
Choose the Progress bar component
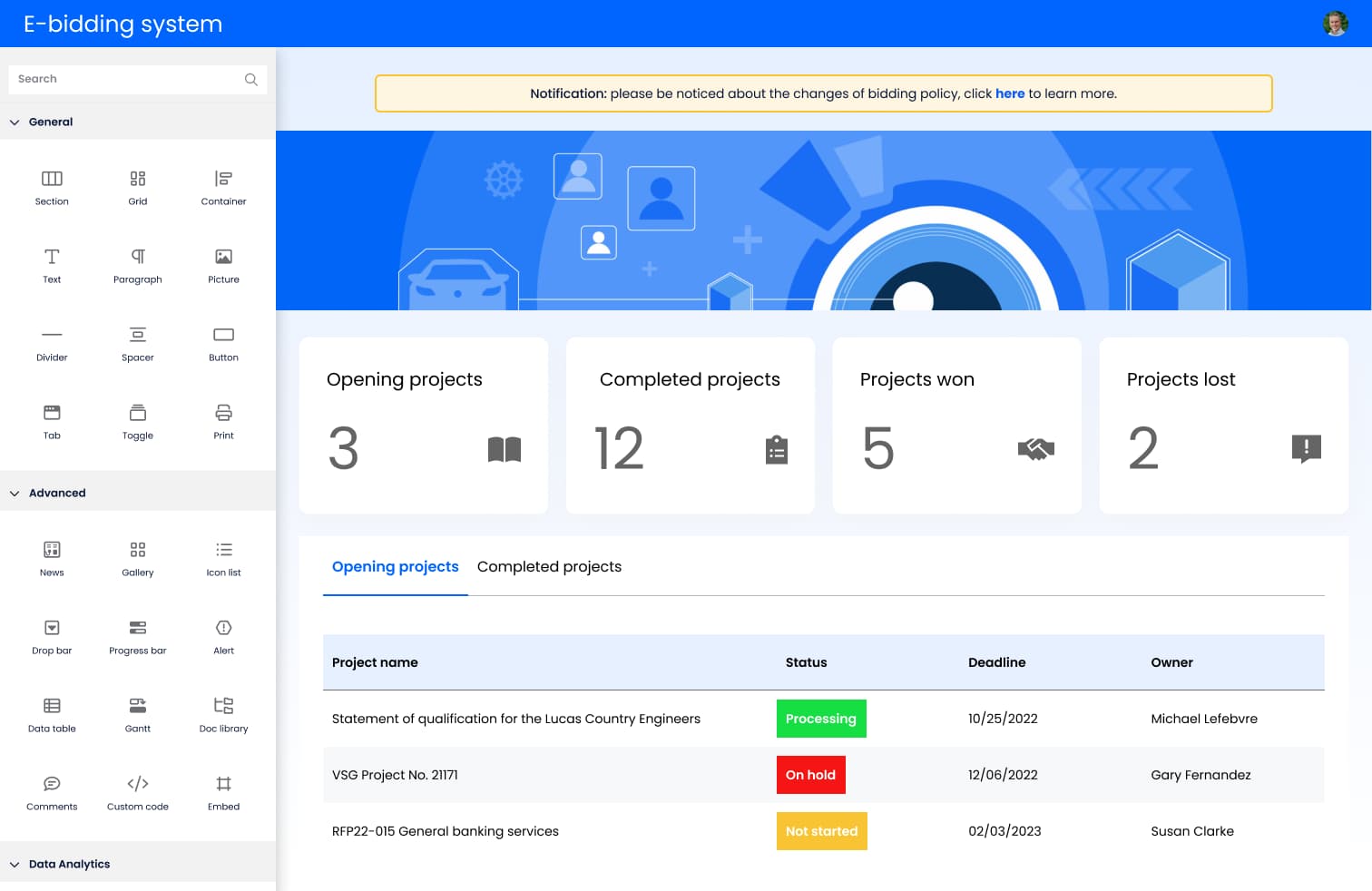coord(137,628)
